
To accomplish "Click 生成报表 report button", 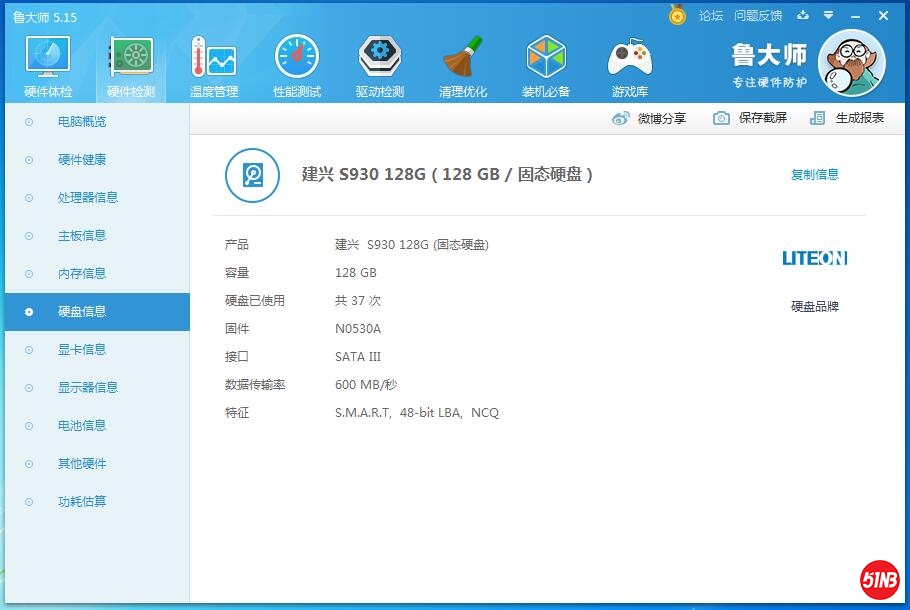I will [x=847, y=118].
